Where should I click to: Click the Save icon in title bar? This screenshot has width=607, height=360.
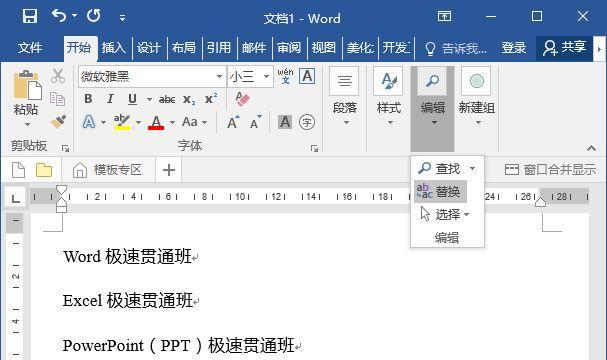[29, 16]
